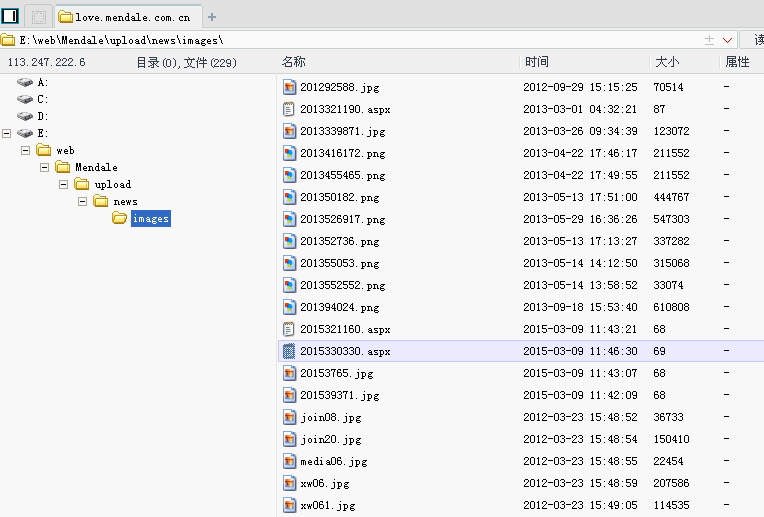Select file name 201539371.jpg

(340, 395)
